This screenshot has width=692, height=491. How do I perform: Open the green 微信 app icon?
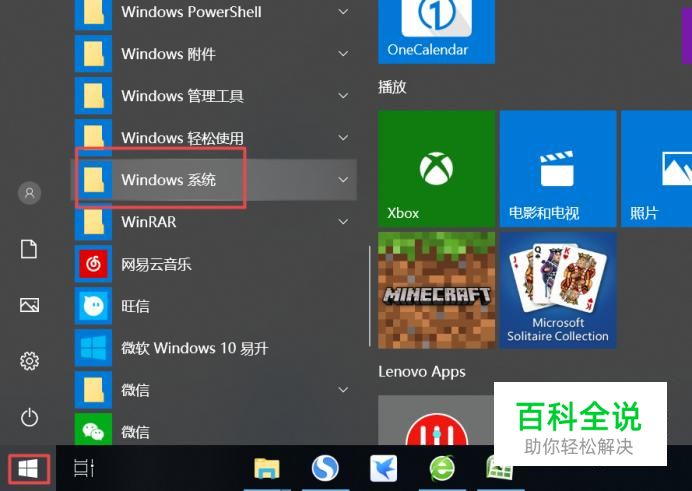pyautogui.click(x=93, y=429)
